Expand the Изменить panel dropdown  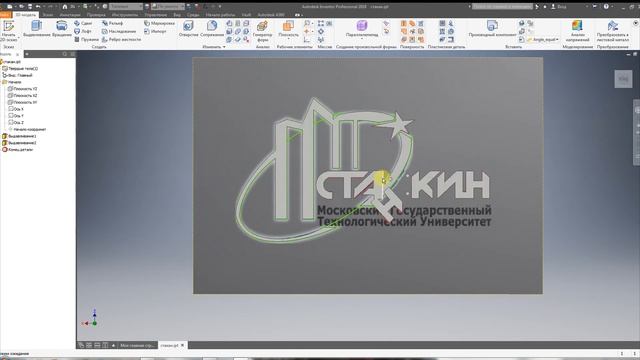click(x=214, y=47)
